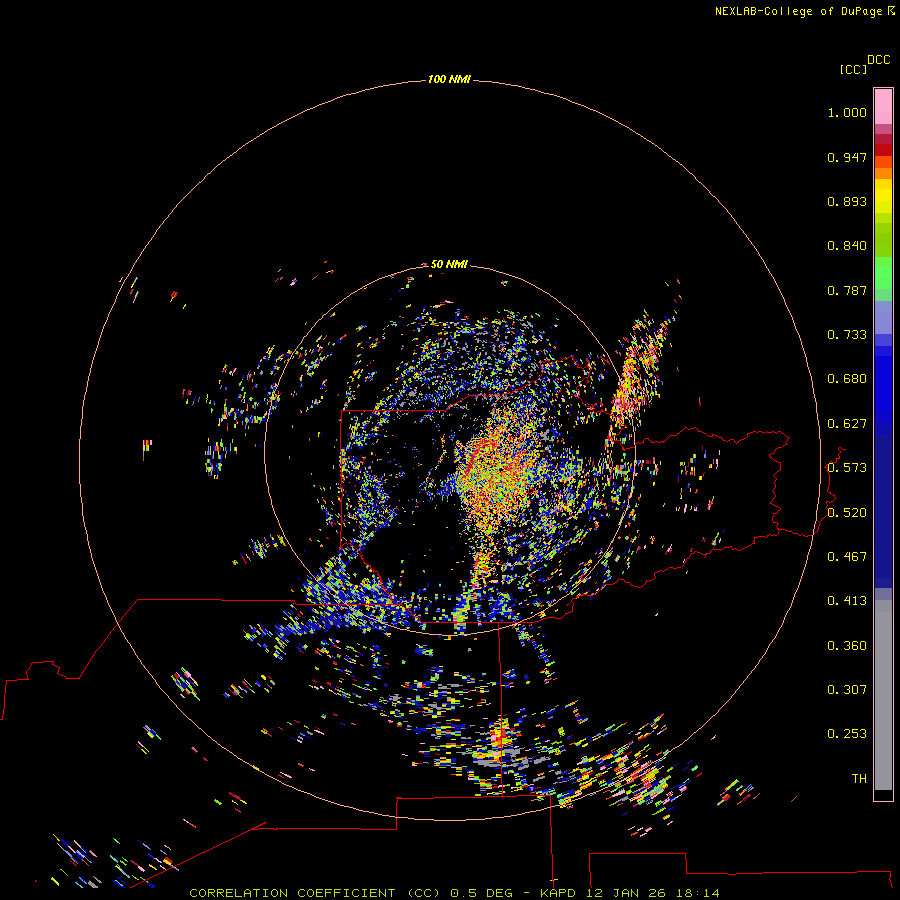Click the 0.573 legend value
The height and width of the screenshot is (900, 900).
847,468
